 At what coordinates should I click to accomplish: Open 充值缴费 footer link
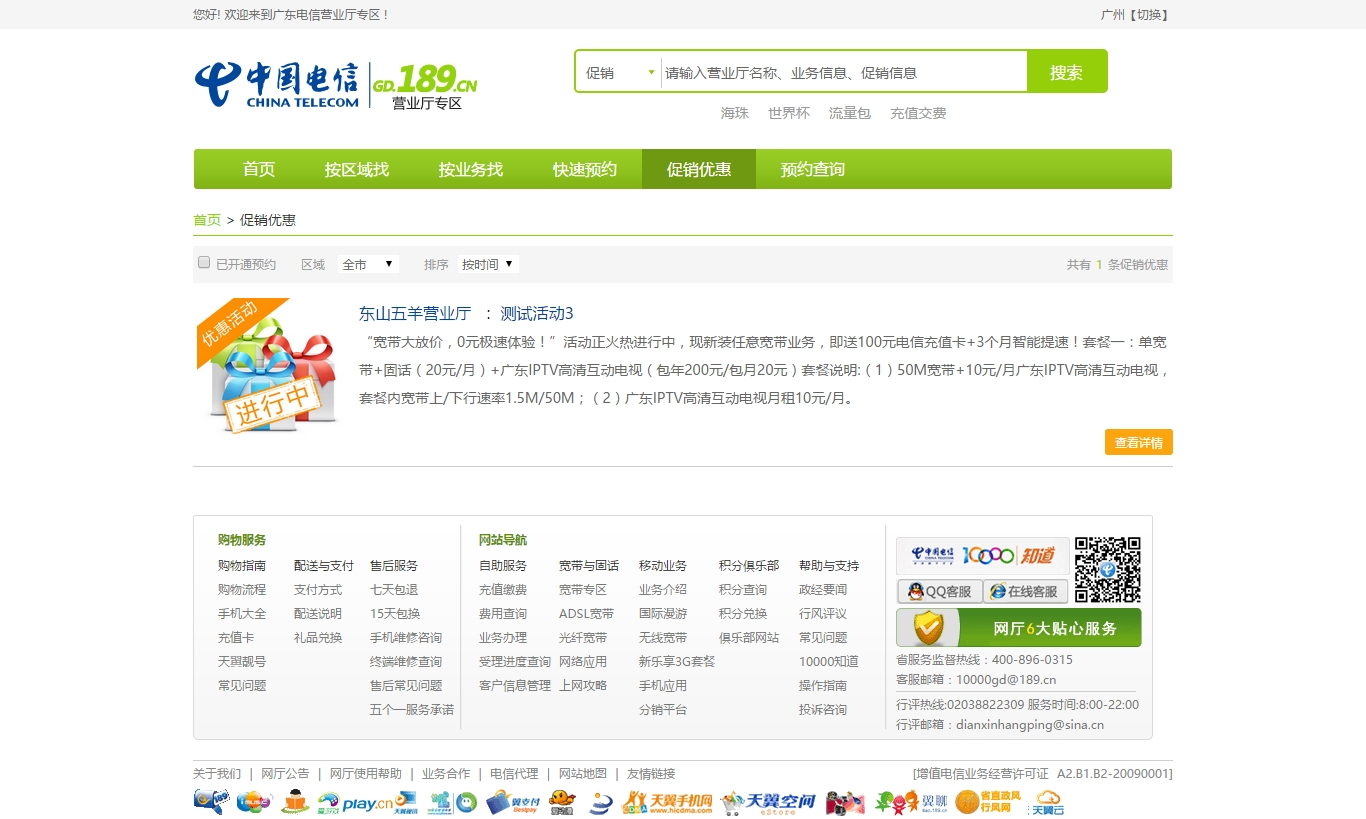(503, 590)
